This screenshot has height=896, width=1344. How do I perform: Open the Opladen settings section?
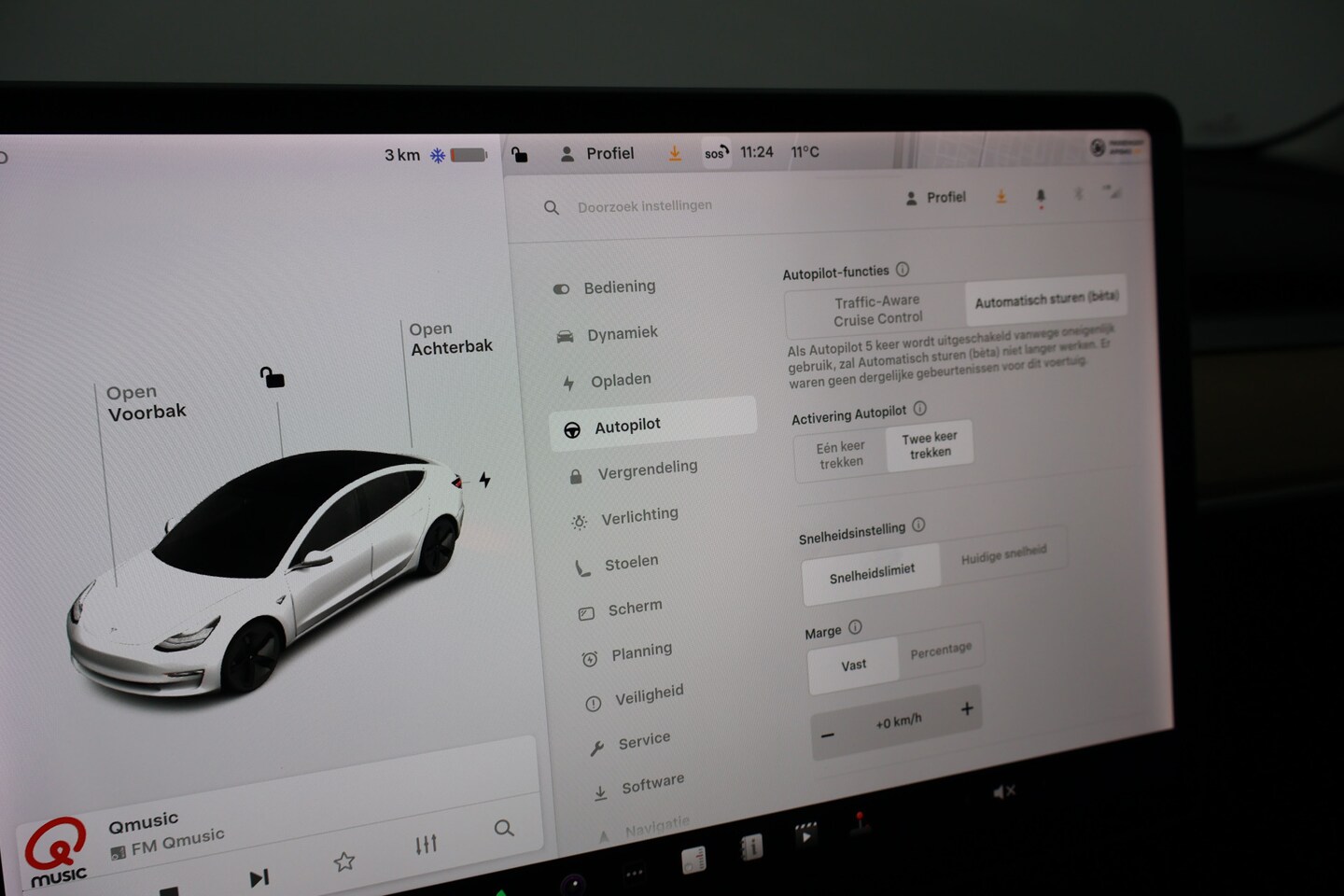pyautogui.click(x=620, y=380)
